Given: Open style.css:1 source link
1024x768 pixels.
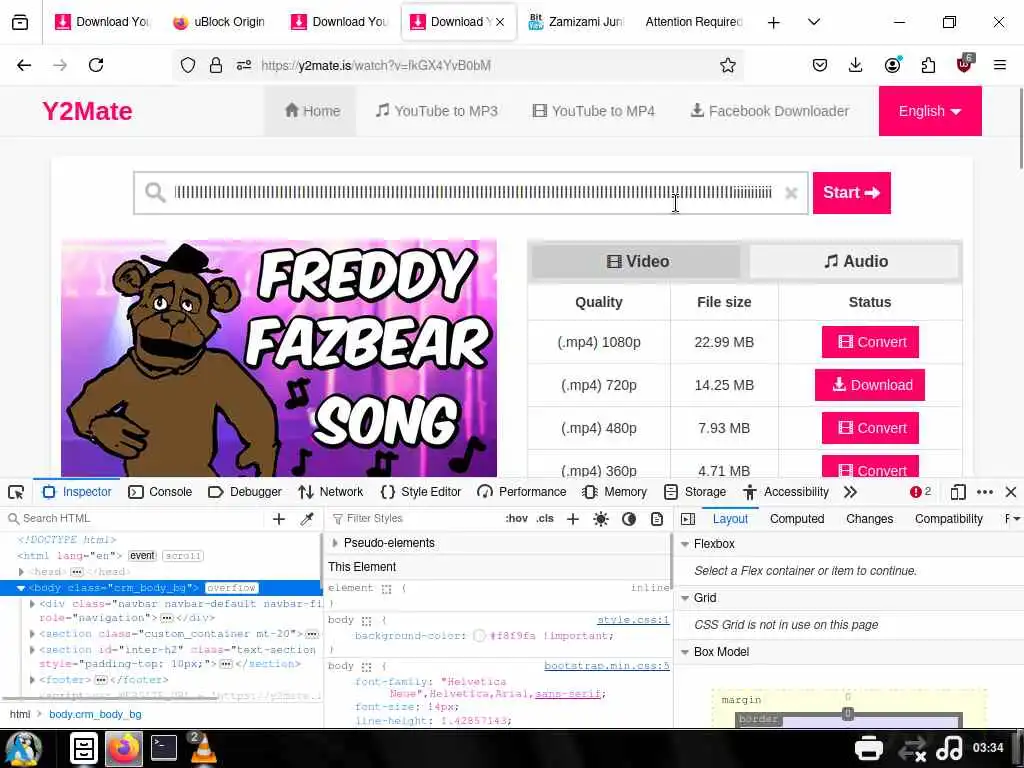Looking at the screenshot, I should coord(633,620).
